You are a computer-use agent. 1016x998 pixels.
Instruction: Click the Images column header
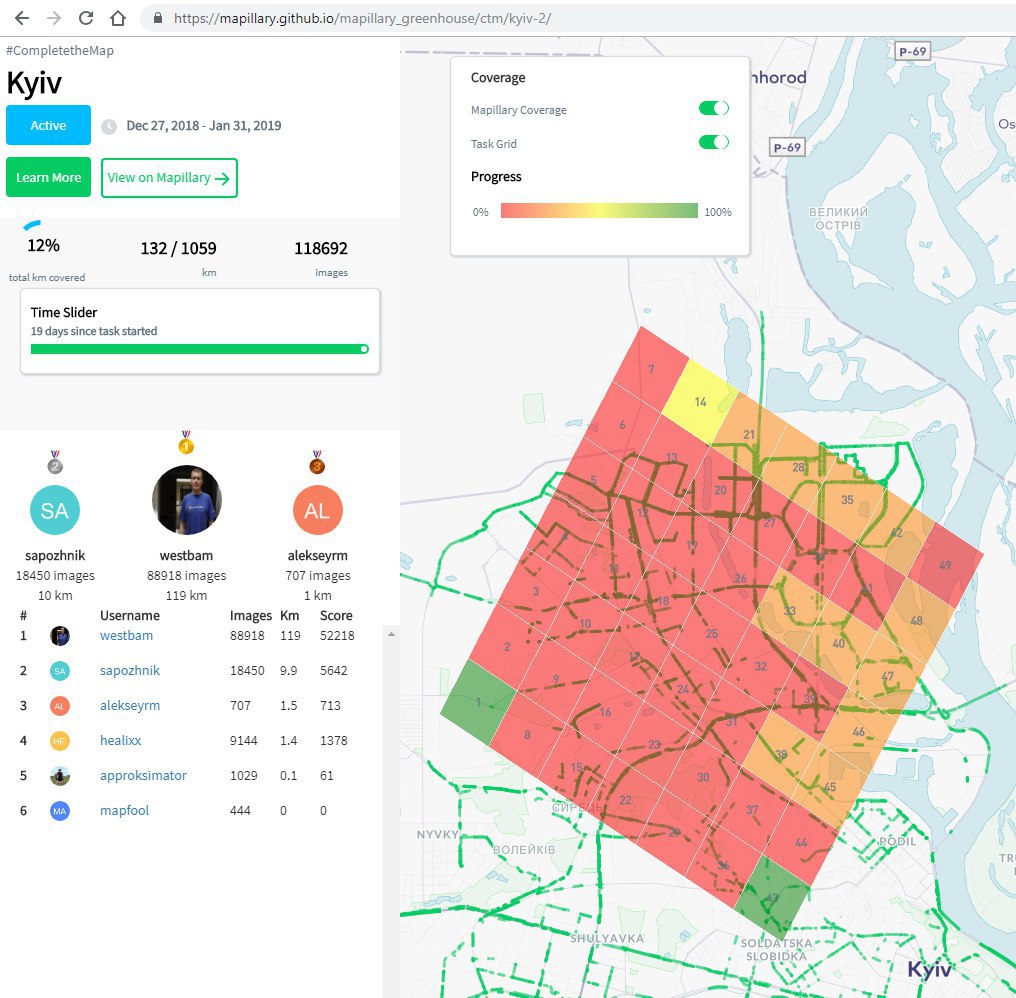point(251,616)
